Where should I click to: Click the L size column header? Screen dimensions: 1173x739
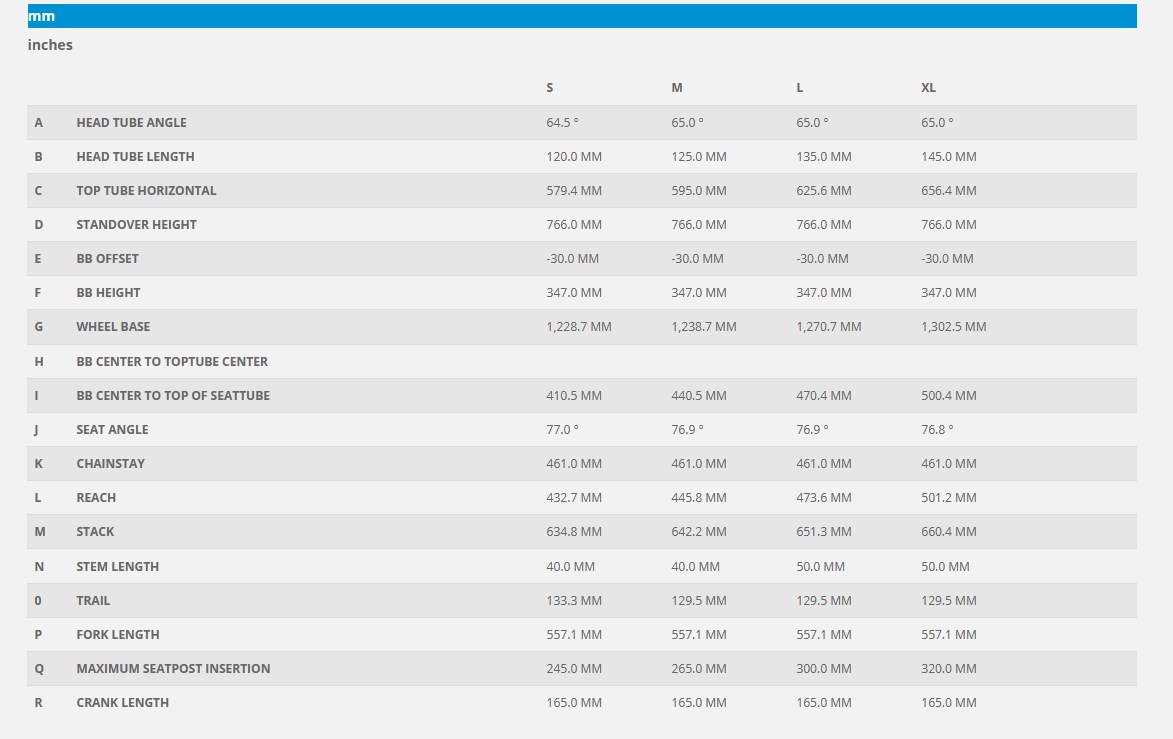point(800,88)
